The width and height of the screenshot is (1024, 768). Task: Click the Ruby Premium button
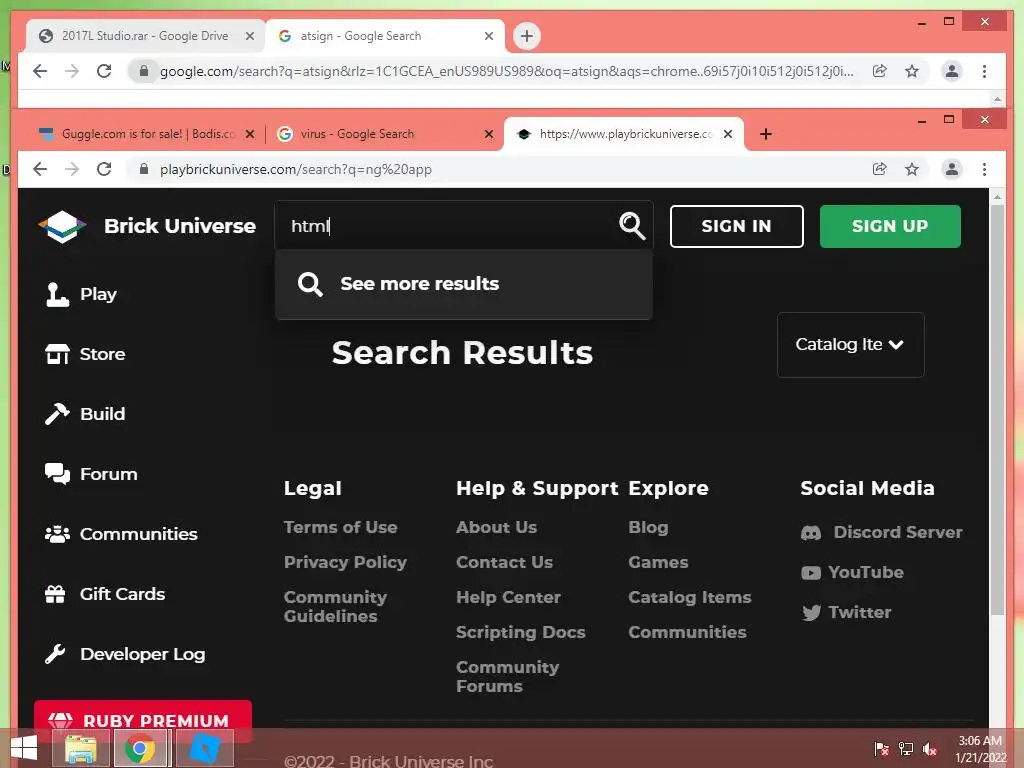click(x=142, y=720)
